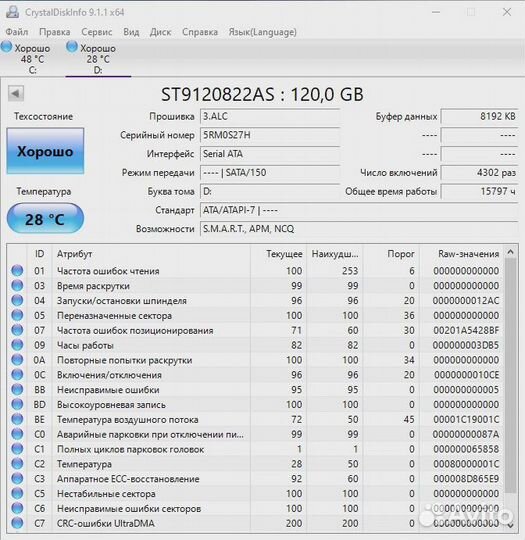
Task: Click status icon for Температура воздушного потока
Action: 17,419
